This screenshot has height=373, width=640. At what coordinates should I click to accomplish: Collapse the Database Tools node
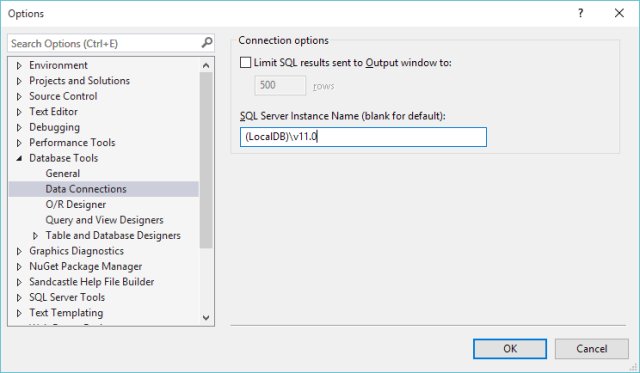[x=19, y=158]
